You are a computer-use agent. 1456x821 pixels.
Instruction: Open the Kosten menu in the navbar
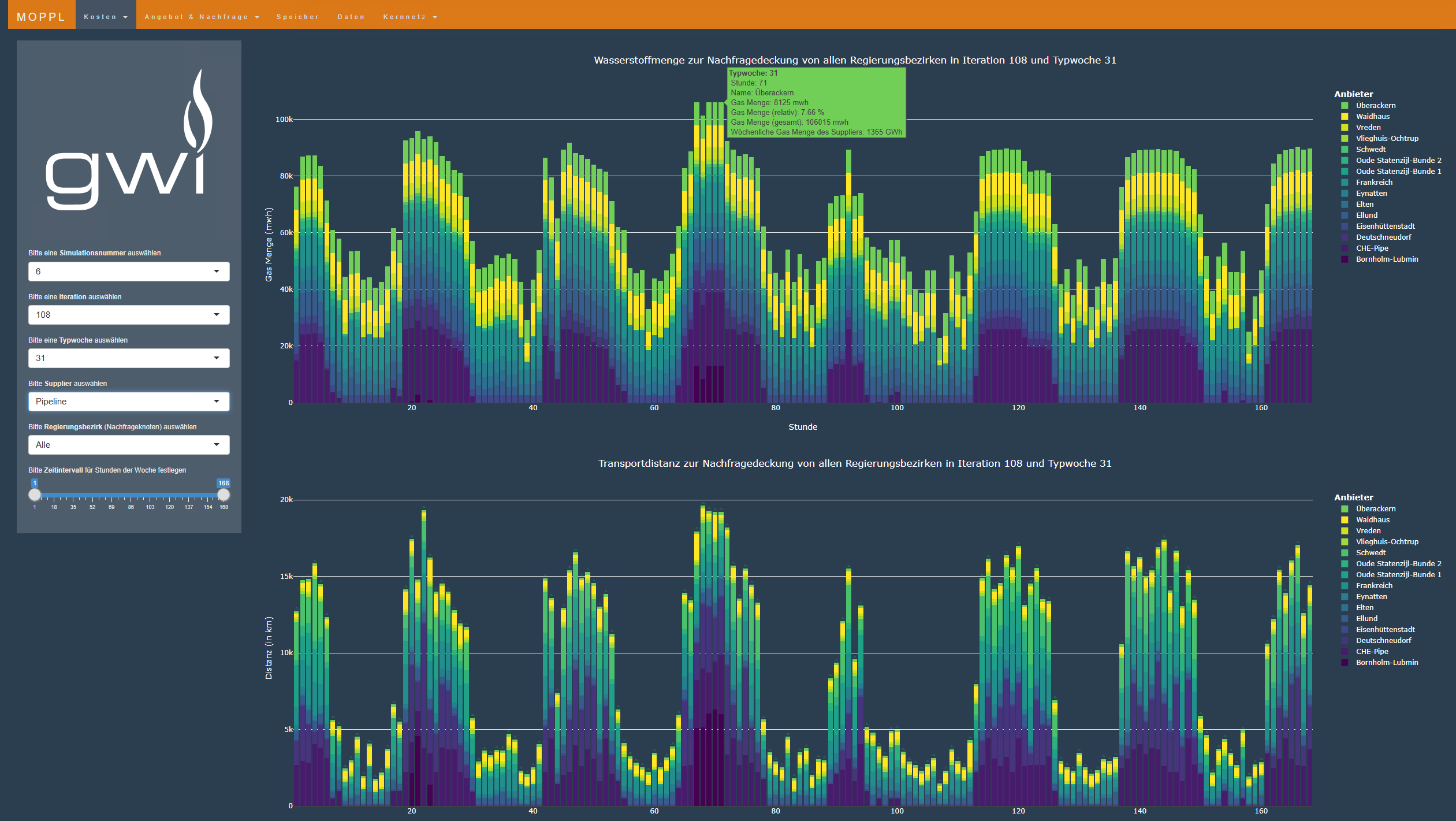(106, 17)
